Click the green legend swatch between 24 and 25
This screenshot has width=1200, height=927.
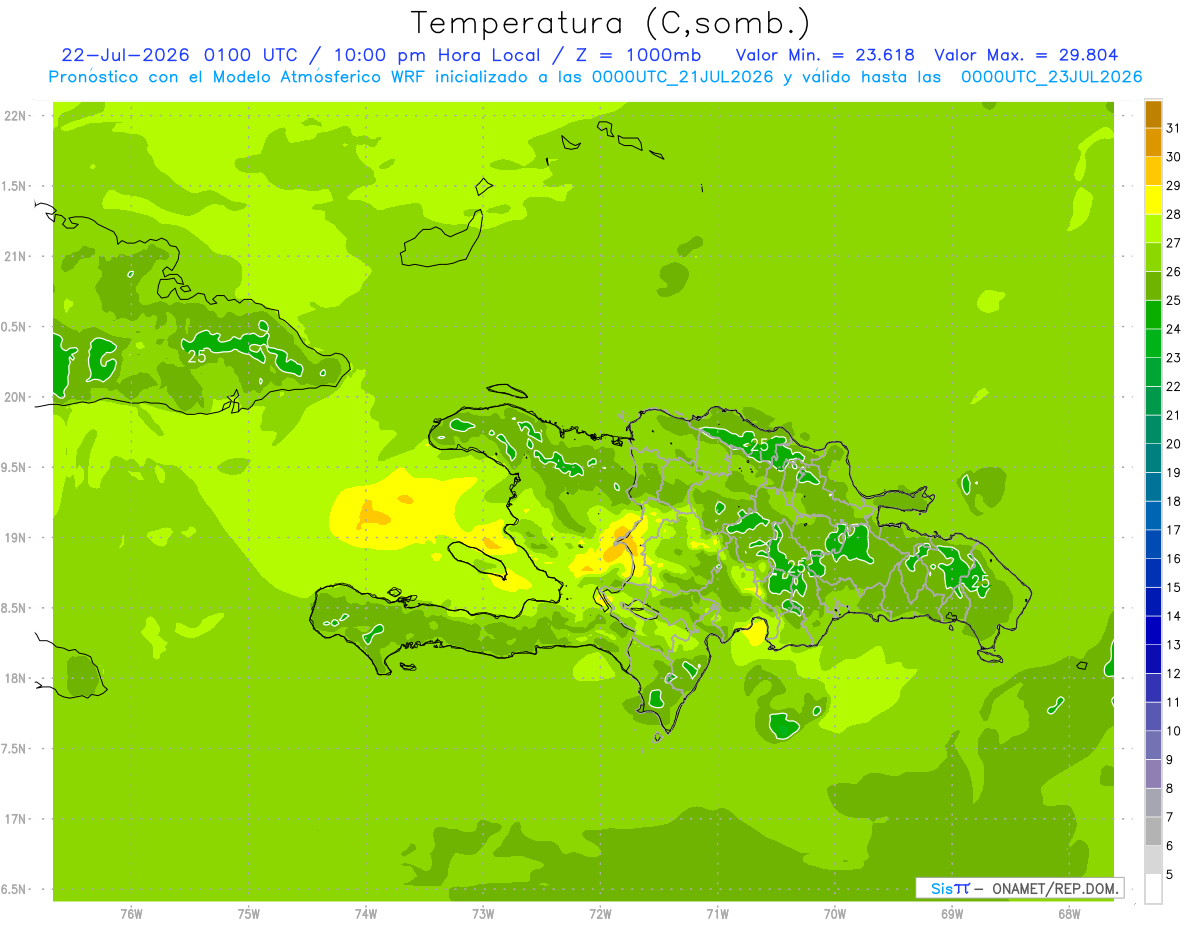1153,315
